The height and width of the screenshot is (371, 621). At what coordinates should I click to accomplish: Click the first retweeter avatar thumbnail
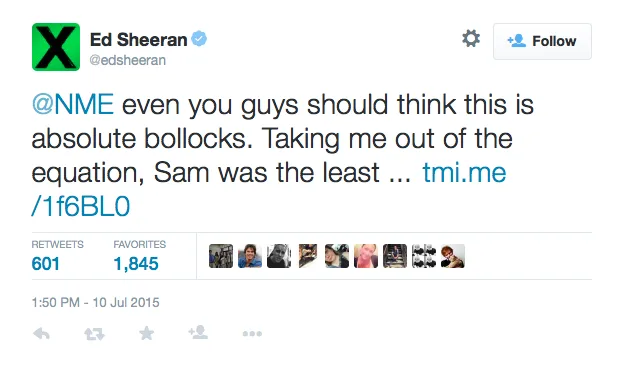pos(221,256)
